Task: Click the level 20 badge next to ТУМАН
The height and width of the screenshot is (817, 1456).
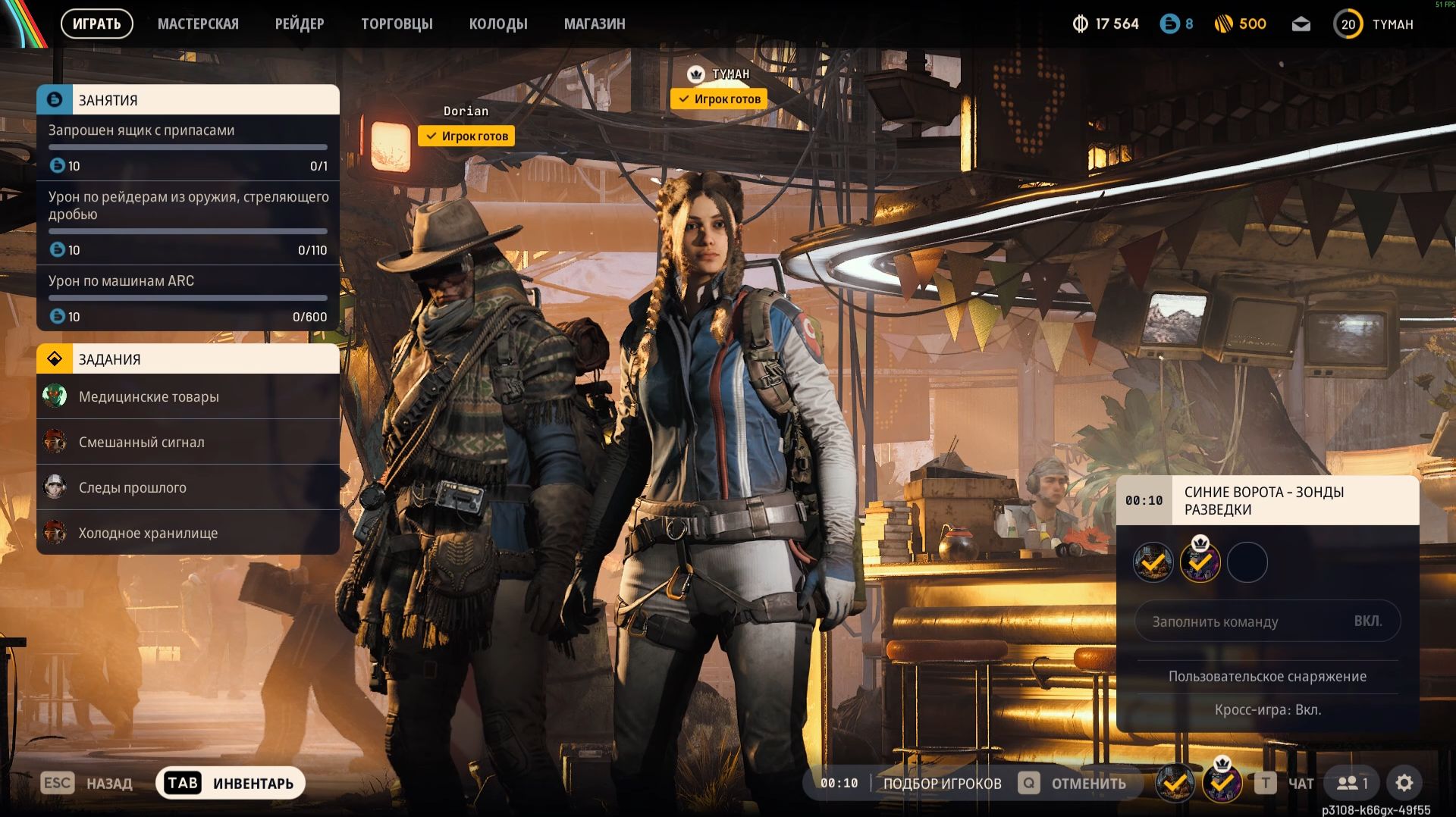Action: click(x=1349, y=23)
